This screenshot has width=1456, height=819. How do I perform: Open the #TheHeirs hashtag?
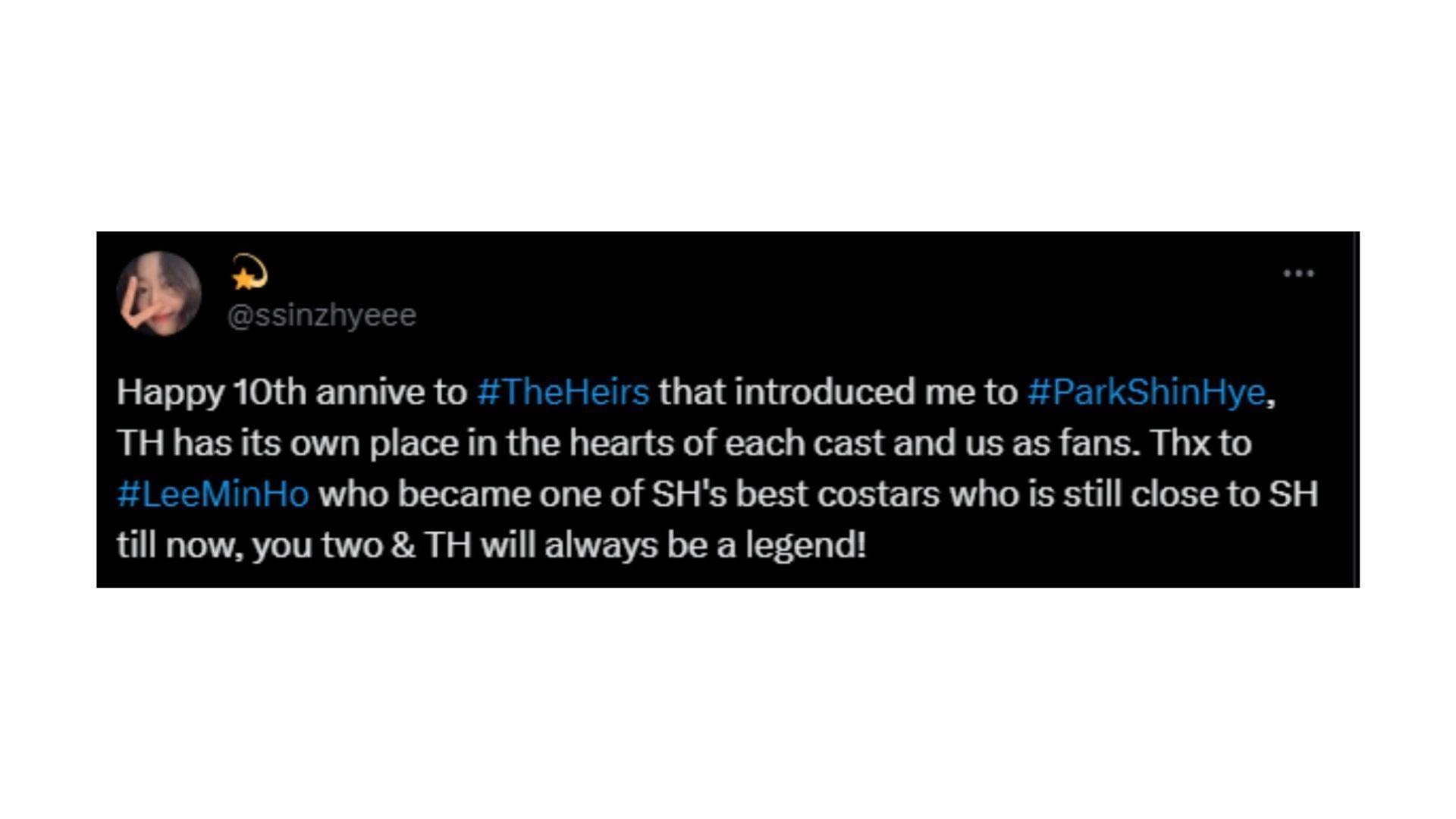pos(563,392)
